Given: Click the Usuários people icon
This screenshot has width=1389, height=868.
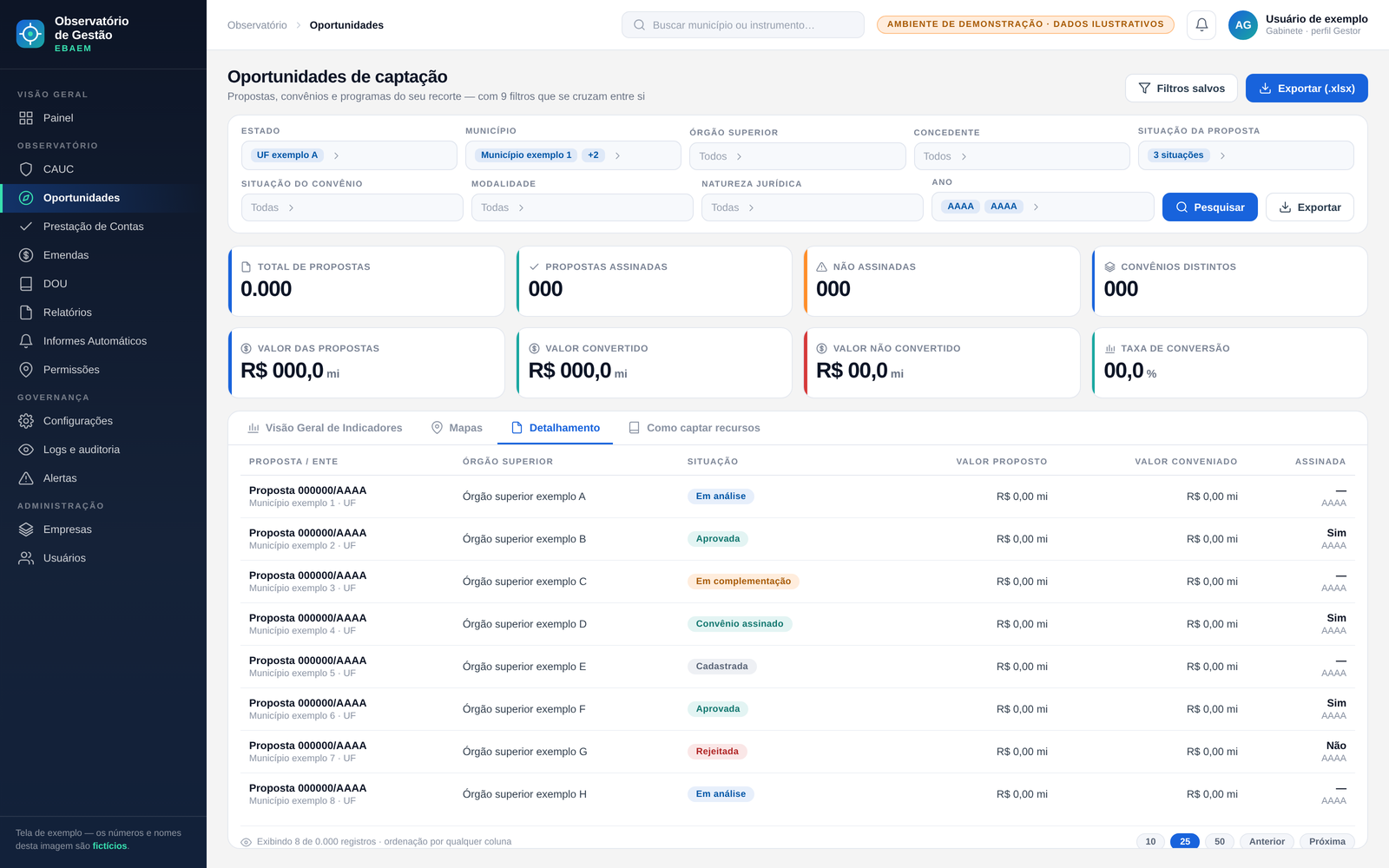Looking at the screenshot, I should pyautogui.click(x=26, y=558).
